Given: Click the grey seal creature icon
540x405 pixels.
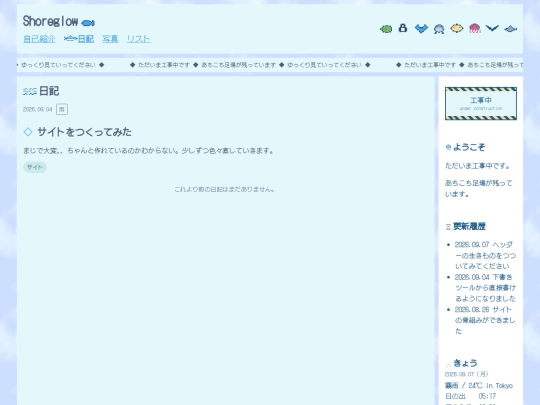Looking at the screenshot, I should (439, 29).
